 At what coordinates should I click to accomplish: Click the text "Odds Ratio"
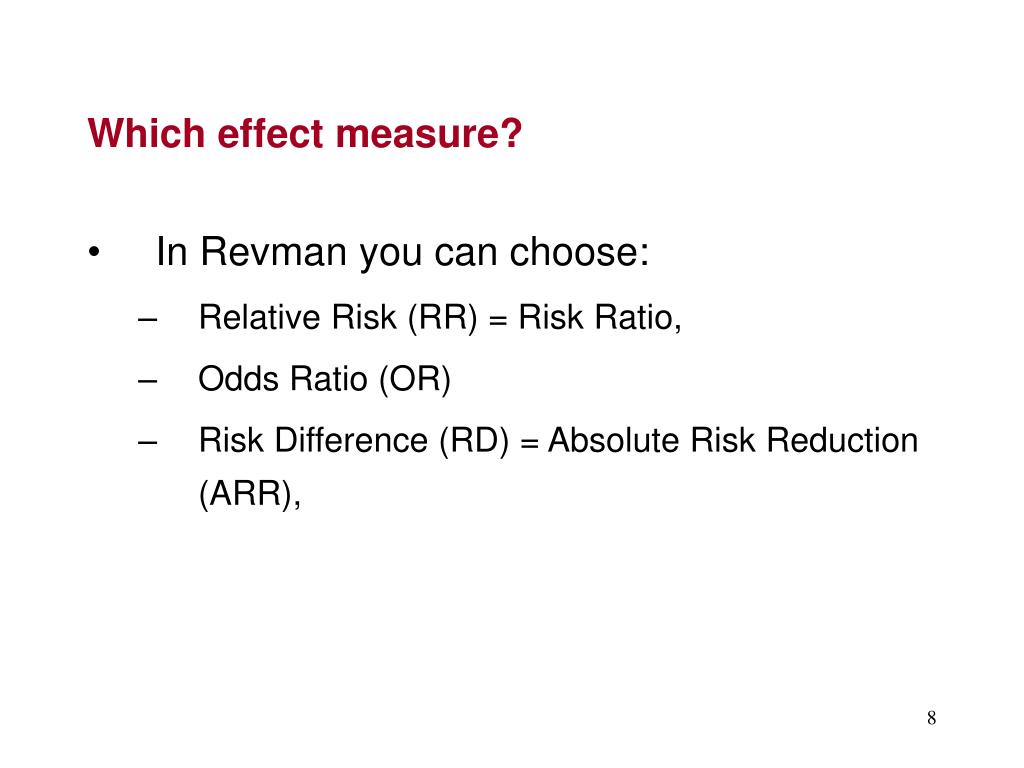coord(283,379)
